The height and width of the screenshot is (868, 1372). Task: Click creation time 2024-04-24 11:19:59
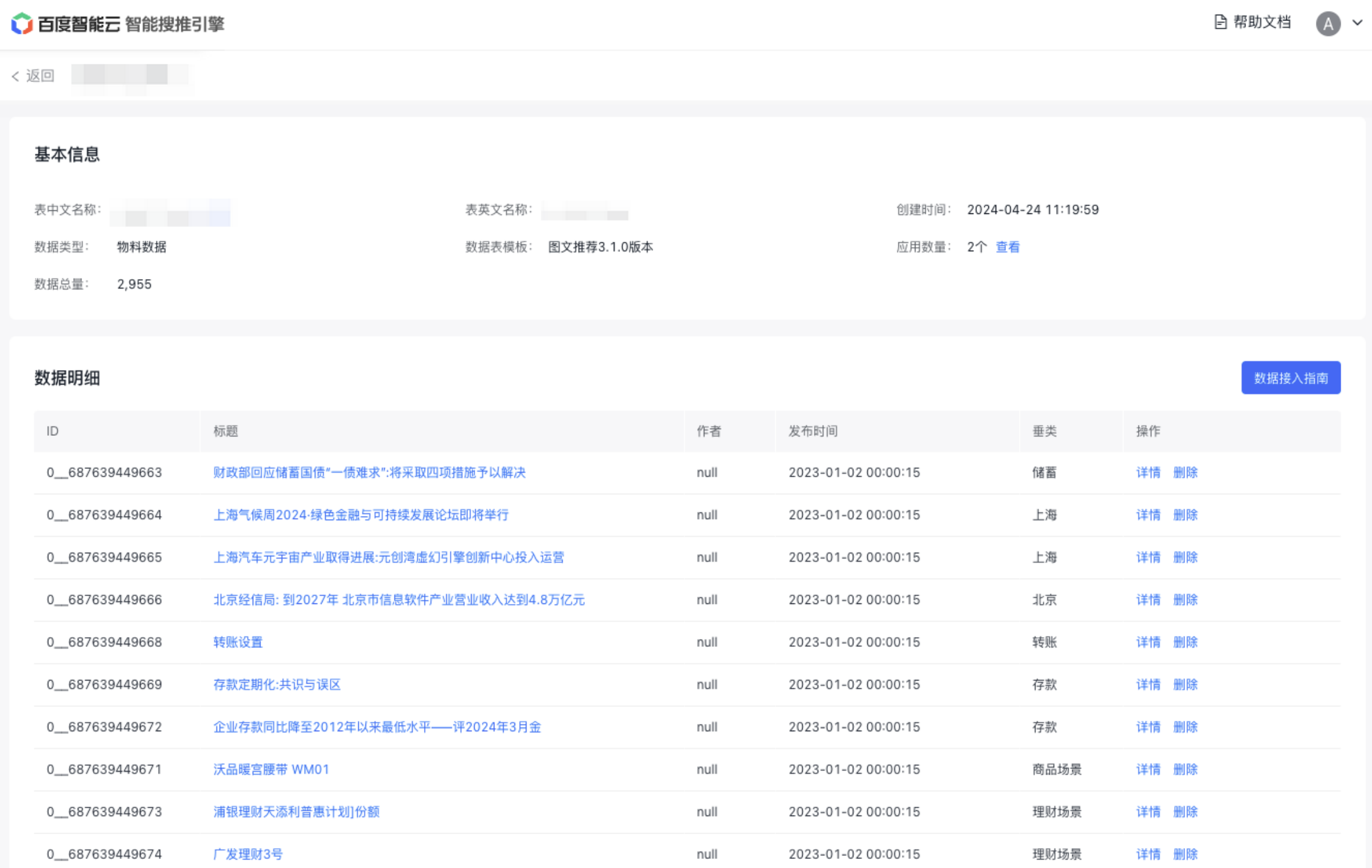tap(1032, 210)
